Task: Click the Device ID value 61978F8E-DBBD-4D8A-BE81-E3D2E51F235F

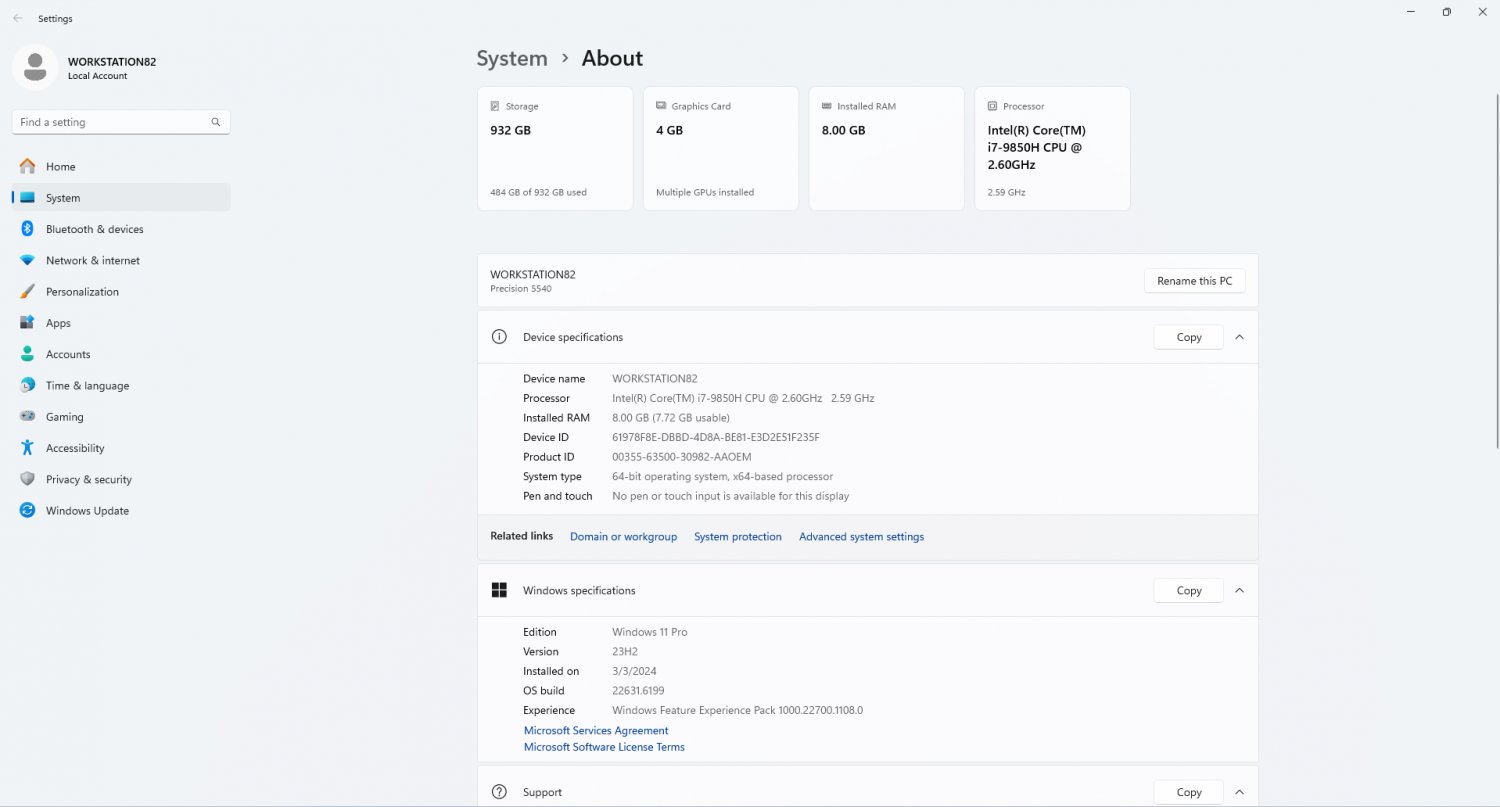Action: coord(716,437)
